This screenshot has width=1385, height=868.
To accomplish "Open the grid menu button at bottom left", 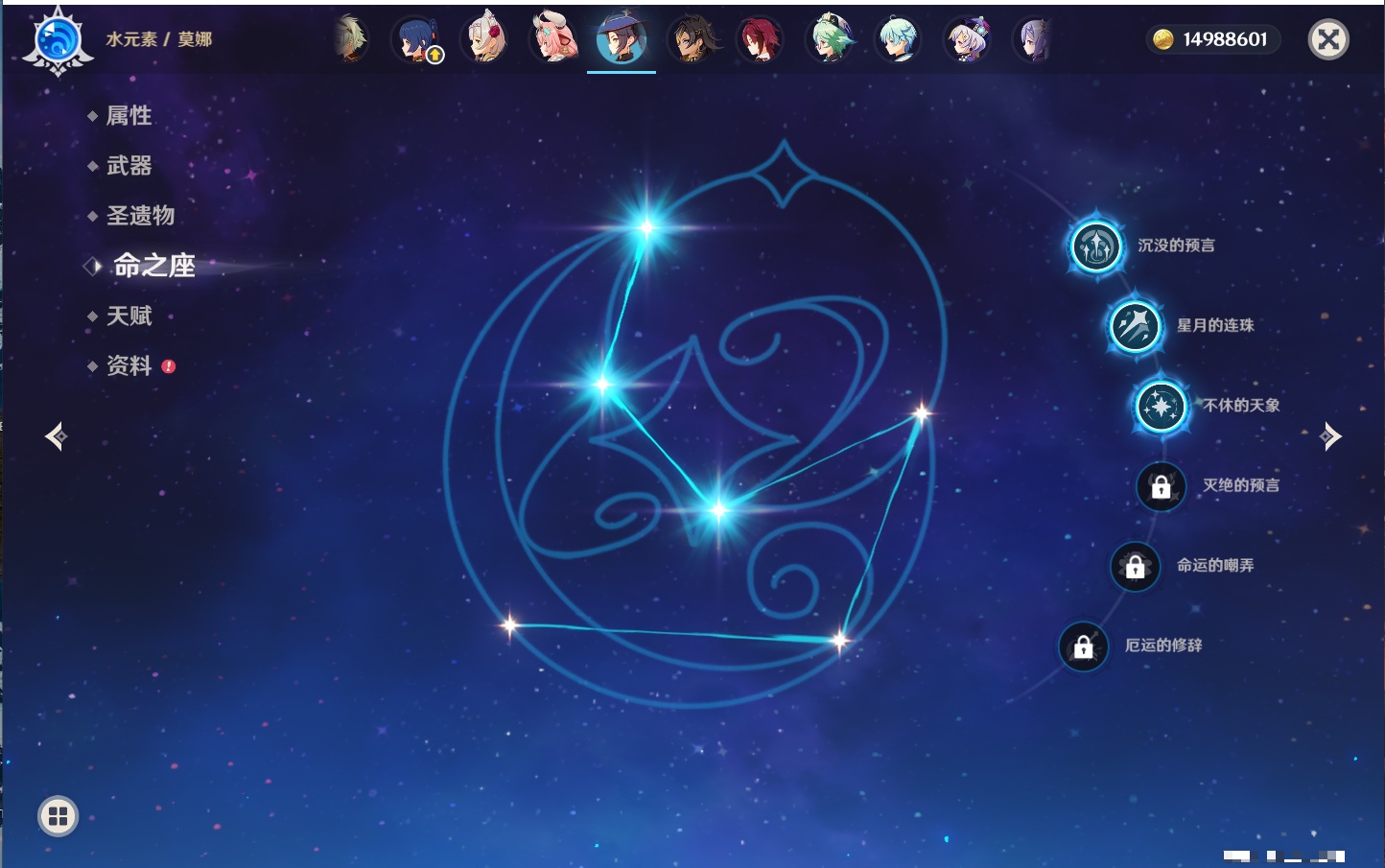I will pyautogui.click(x=58, y=816).
